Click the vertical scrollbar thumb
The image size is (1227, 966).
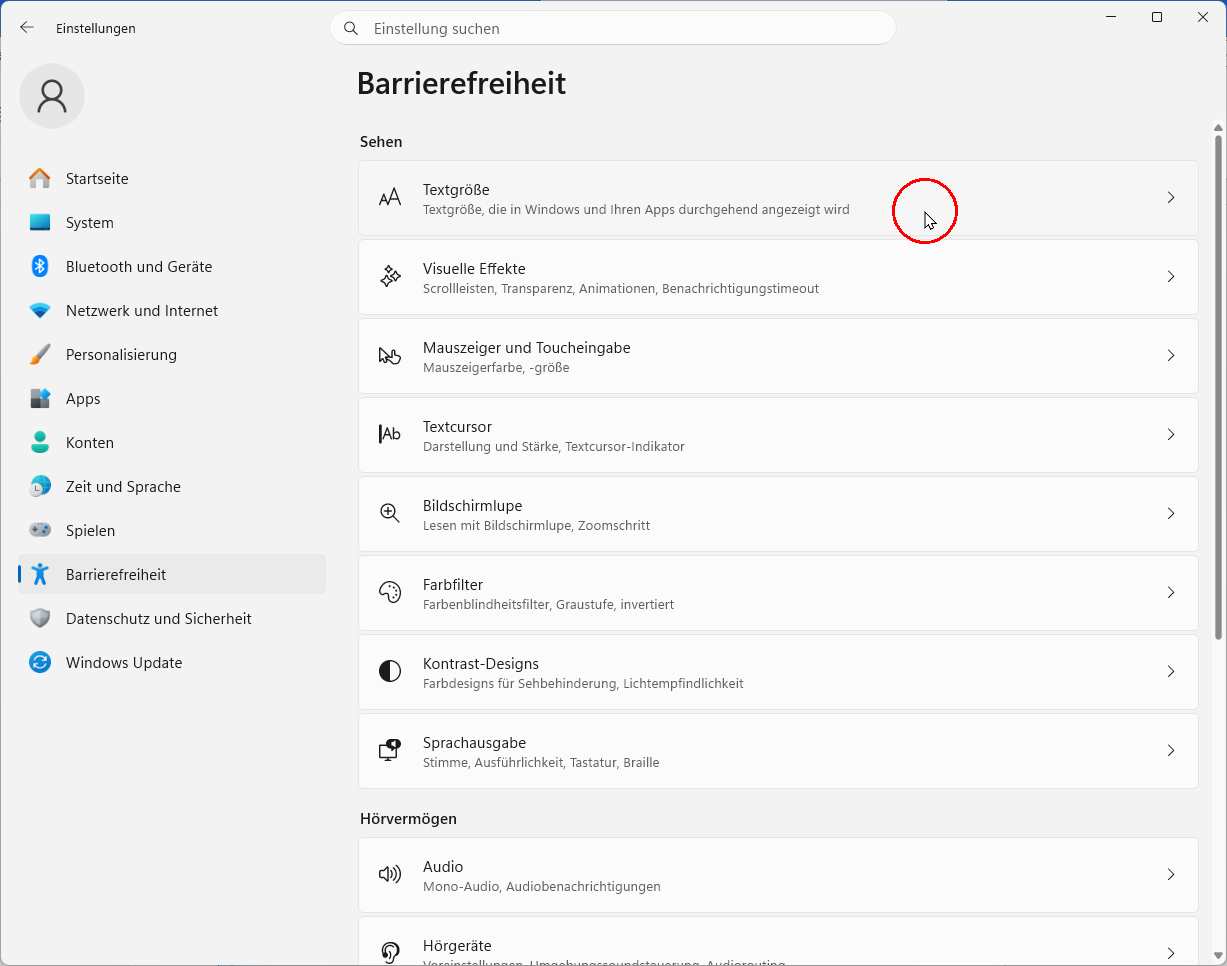tap(1218, 387)
